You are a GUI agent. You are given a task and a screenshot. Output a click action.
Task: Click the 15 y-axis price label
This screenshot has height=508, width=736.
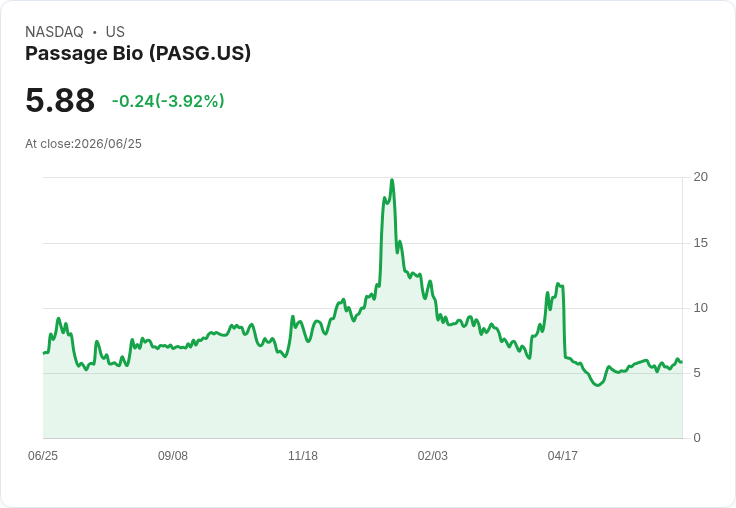700,243
